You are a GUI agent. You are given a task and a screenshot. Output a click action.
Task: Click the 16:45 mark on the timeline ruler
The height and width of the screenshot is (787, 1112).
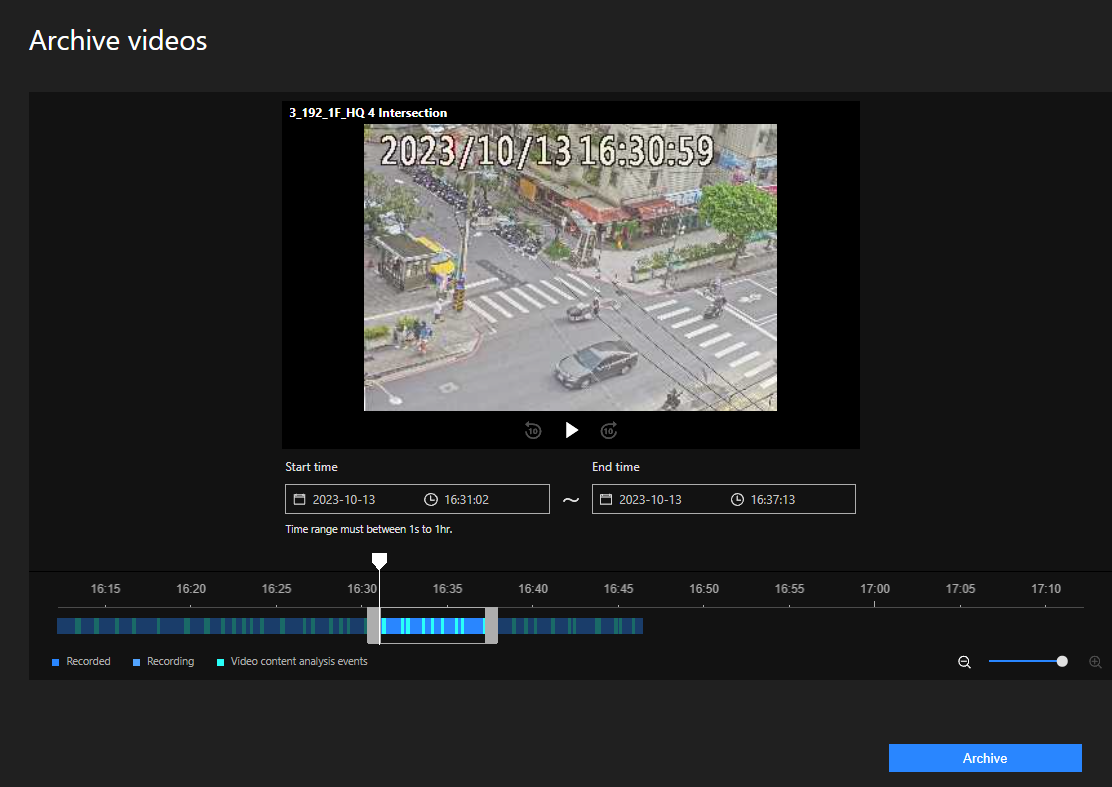click(619, 589)
